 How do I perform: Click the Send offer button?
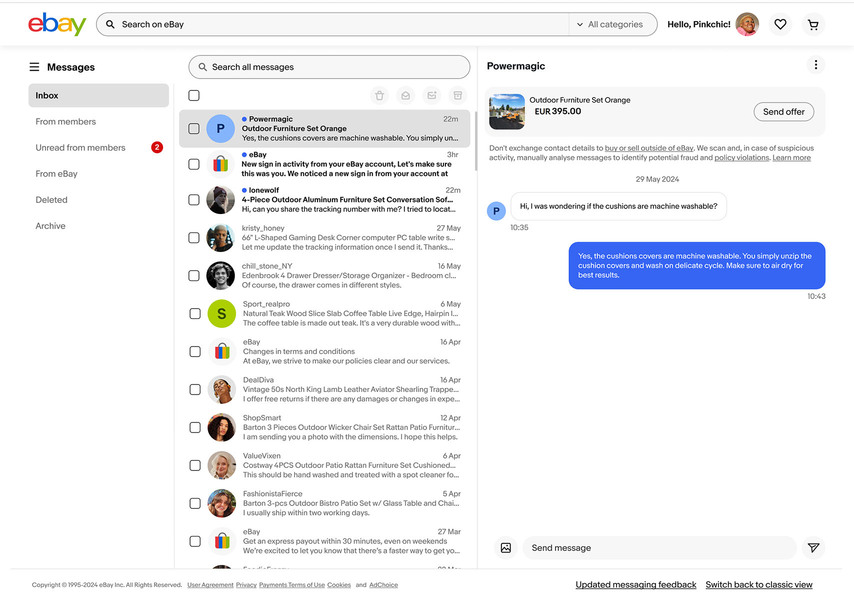point(783,112)
